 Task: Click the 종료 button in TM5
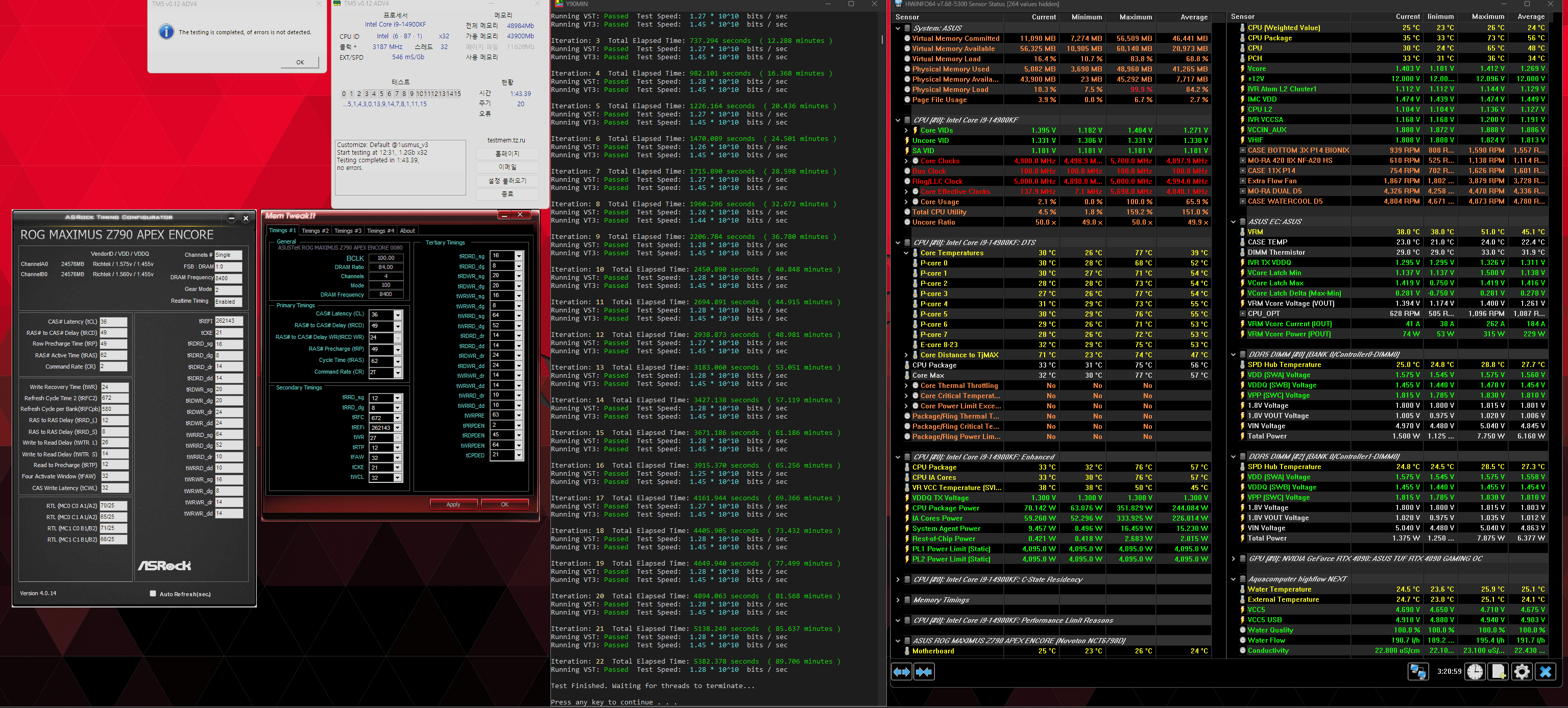507,194
